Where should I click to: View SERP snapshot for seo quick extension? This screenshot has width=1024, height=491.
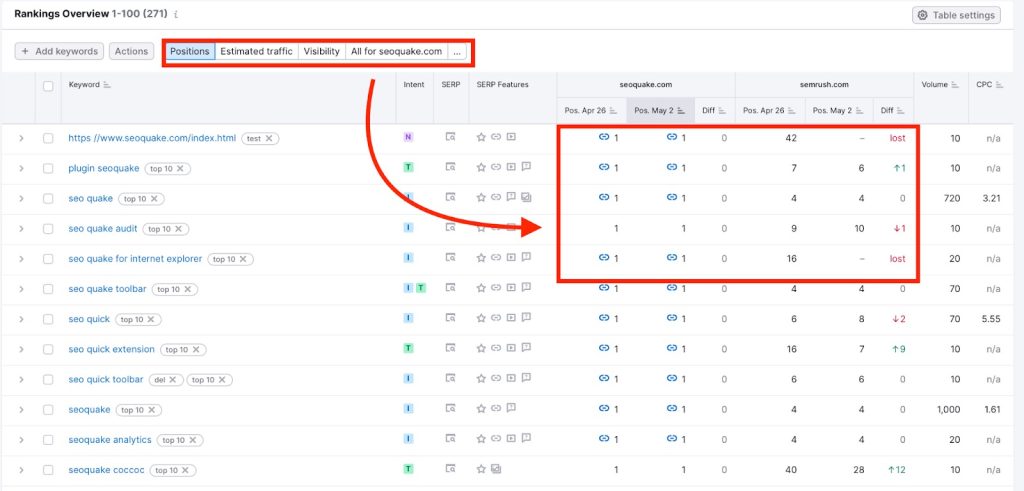click(x=450, y=349)
